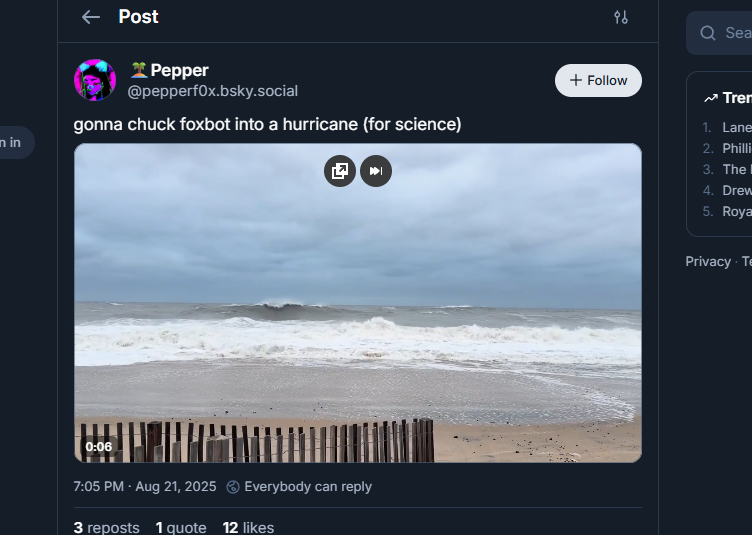Click the pop-out window icon on video

click(340, 171)
